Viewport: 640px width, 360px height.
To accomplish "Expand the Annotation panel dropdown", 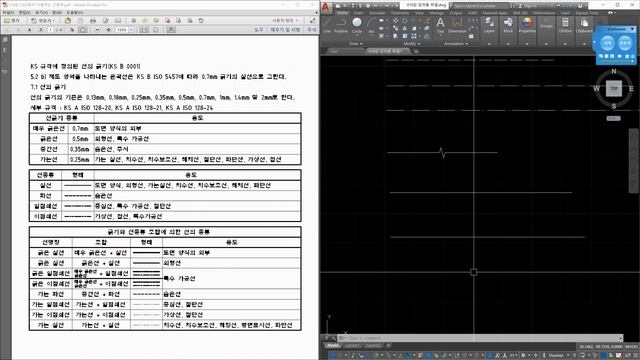I will [456, 44].
